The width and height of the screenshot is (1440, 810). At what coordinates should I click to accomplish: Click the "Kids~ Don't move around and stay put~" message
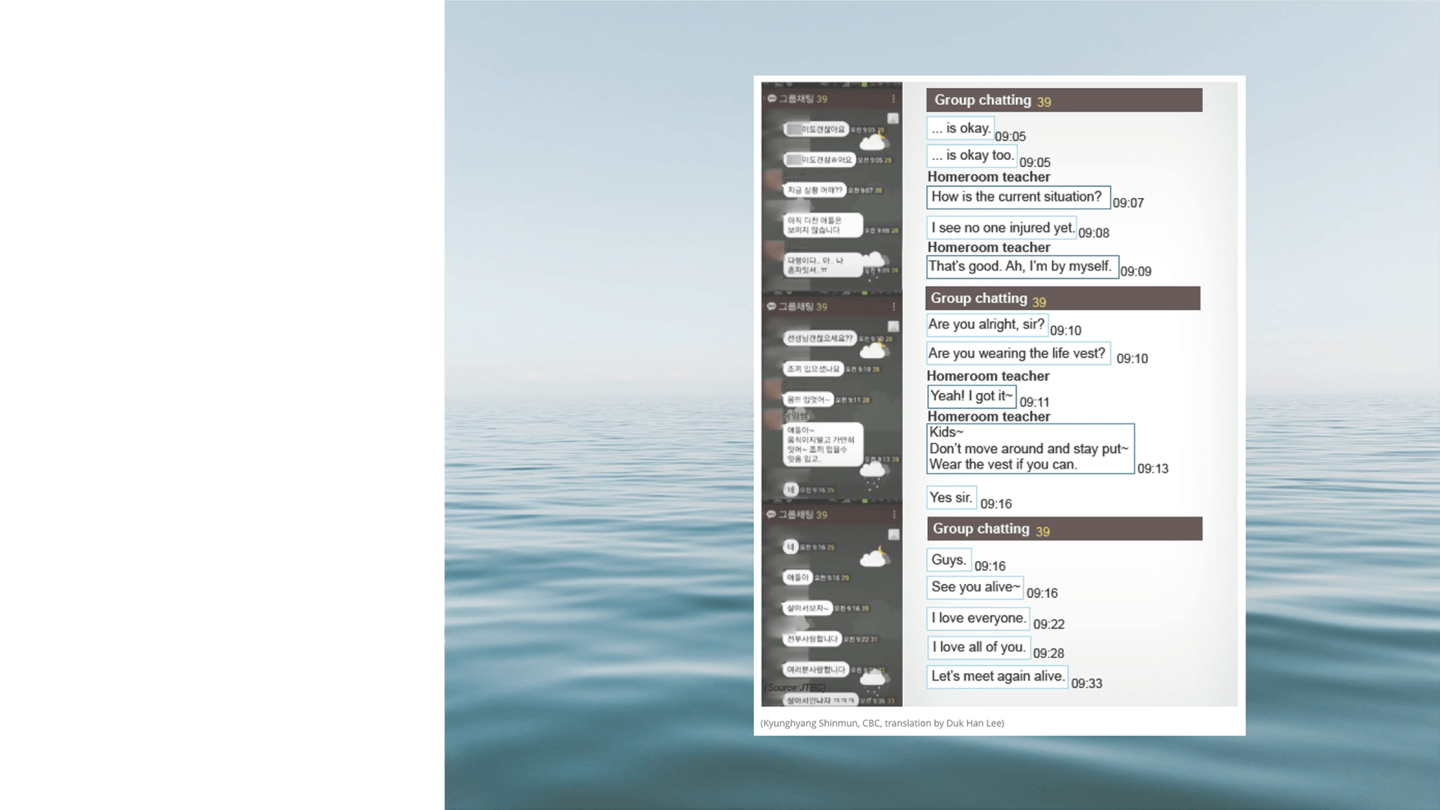tap(1029, 448)
